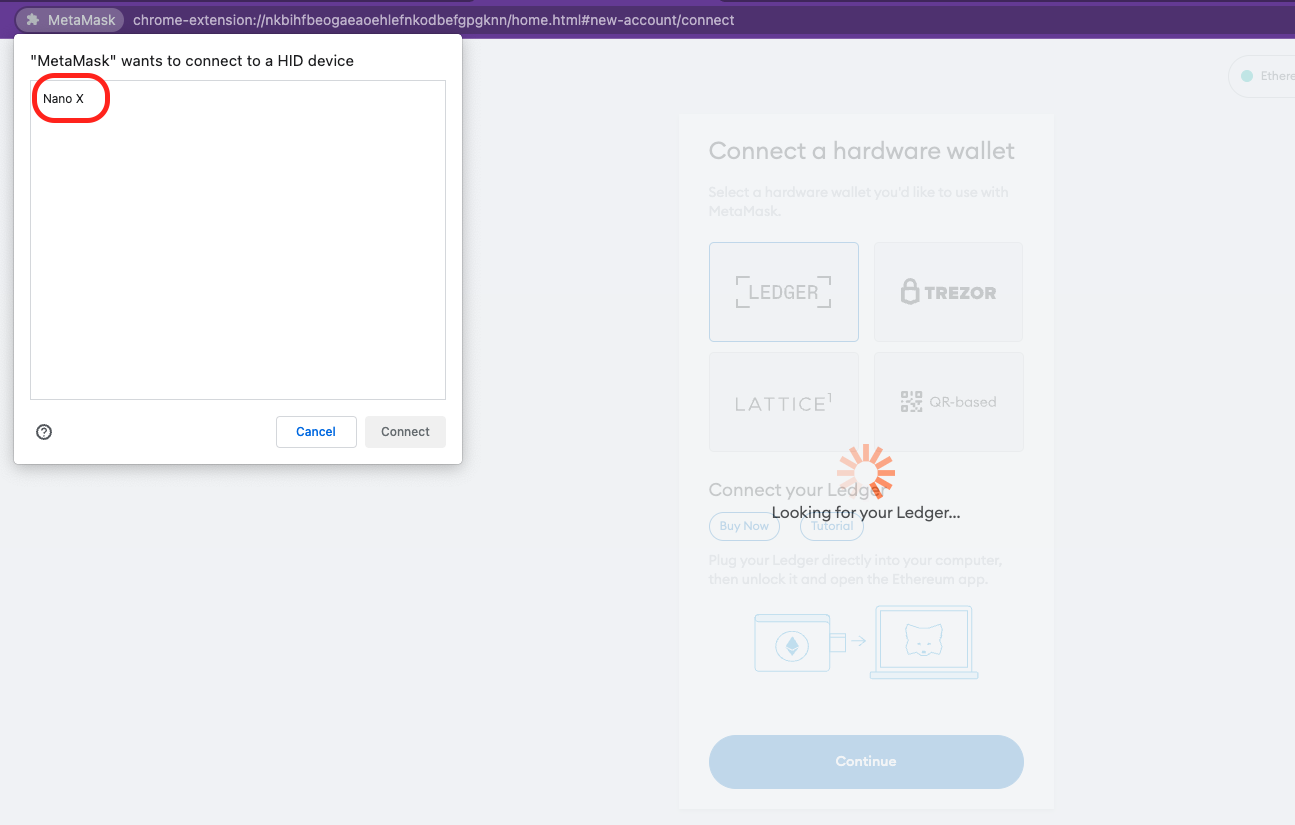Click the Tutorial link
1295x825 pixels.
click(x=832, y=526)
